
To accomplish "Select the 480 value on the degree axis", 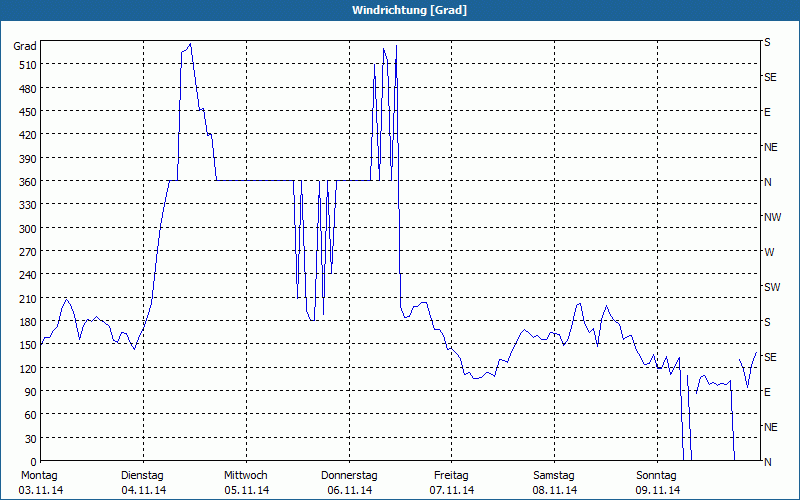I will [28, 89].
